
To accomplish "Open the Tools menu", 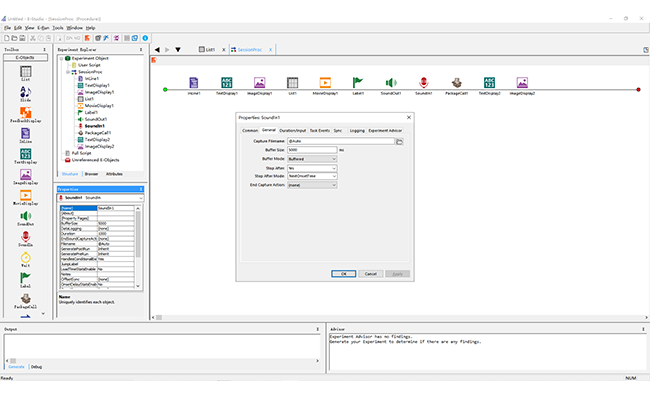I will (x=58, y=28).
